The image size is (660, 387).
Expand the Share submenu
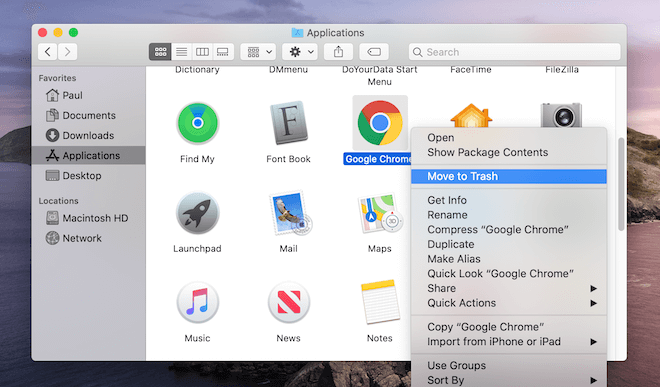[509, 288]
